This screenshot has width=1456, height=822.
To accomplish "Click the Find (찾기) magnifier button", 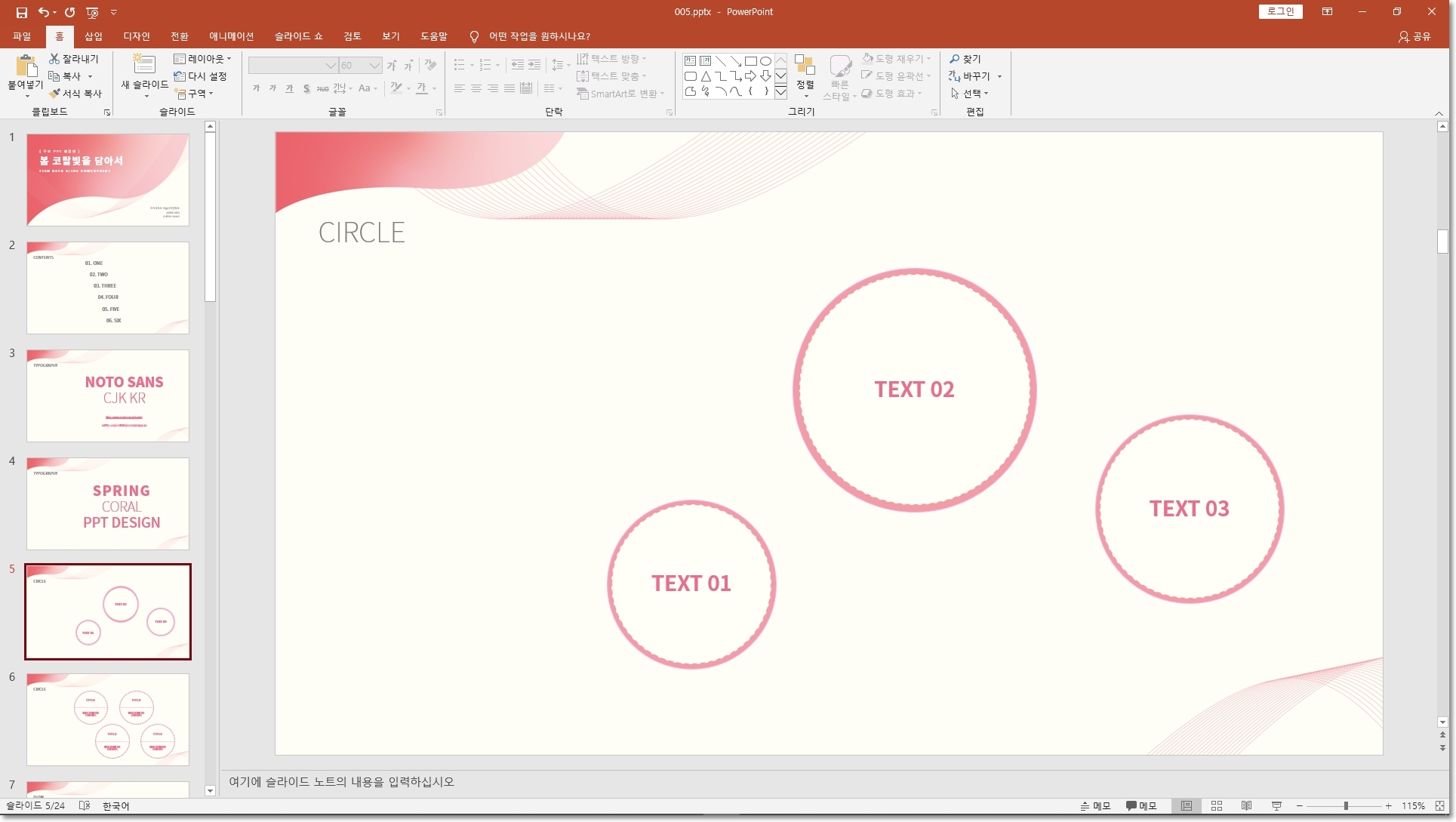I will pyautogui.click(x=965, y=58).
